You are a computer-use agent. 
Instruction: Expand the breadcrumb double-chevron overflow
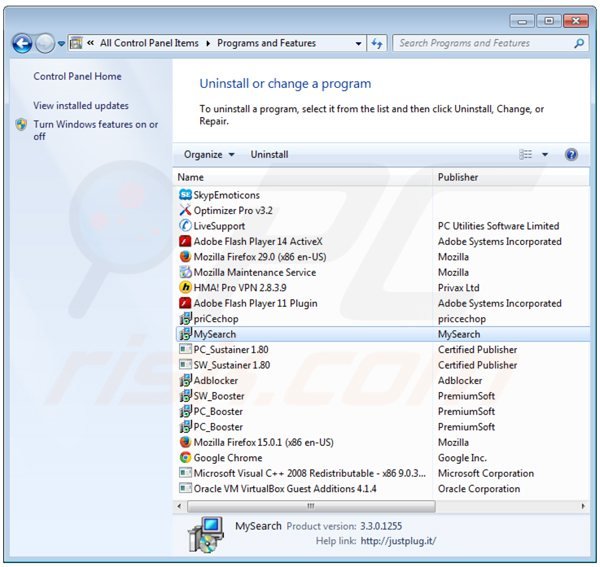click(90, 43)
